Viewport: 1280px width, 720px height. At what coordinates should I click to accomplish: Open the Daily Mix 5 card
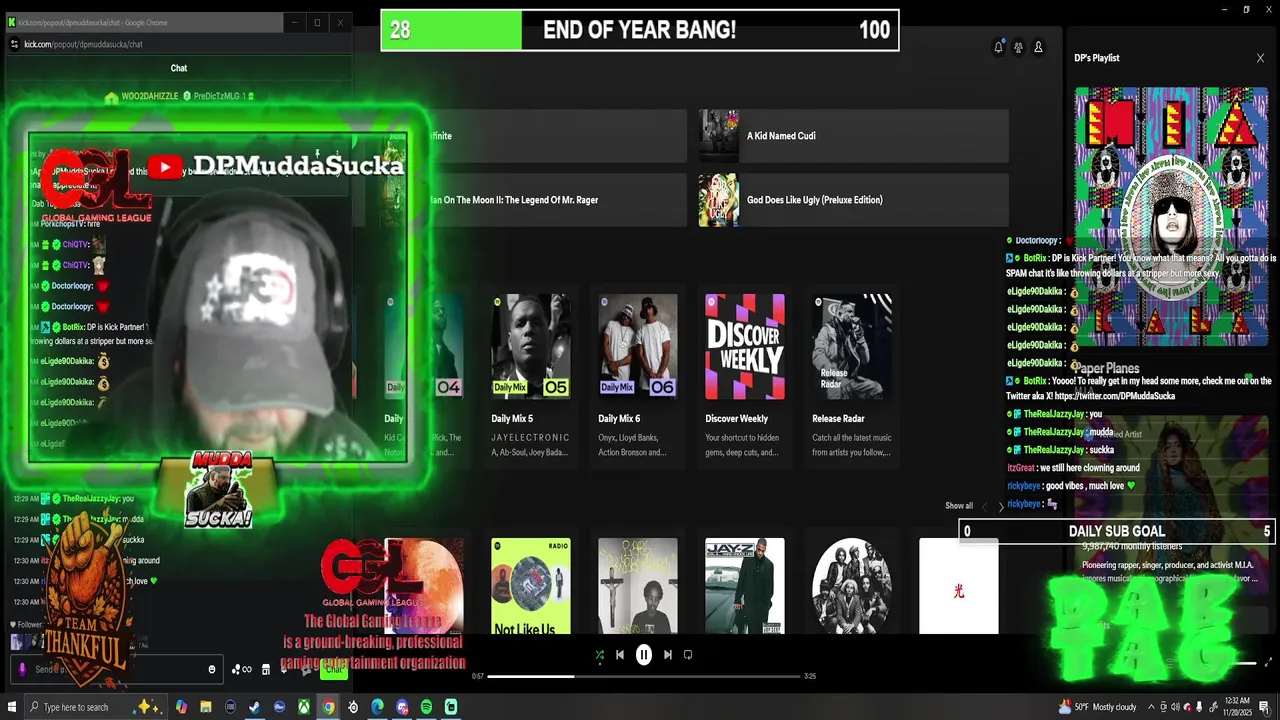(x=531, y=375)
